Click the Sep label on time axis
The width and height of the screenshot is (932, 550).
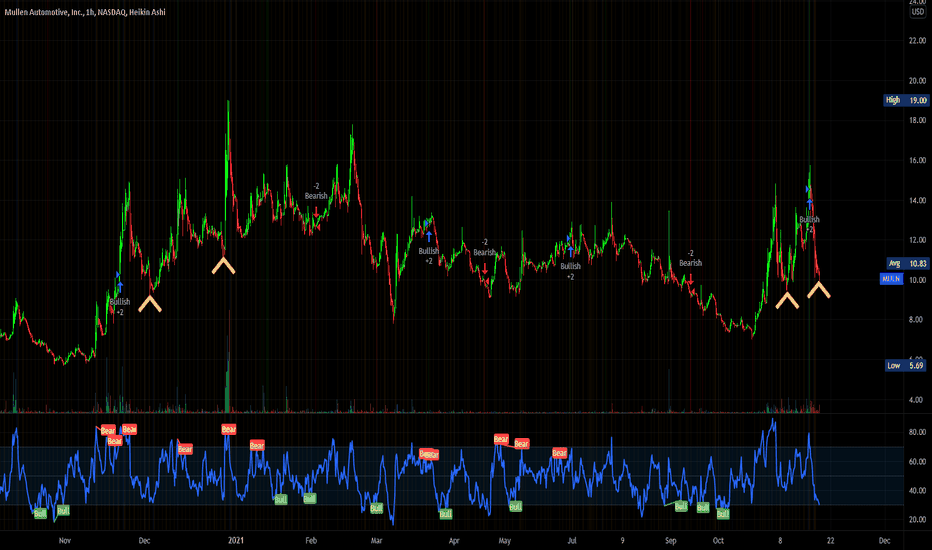point(670,540)
